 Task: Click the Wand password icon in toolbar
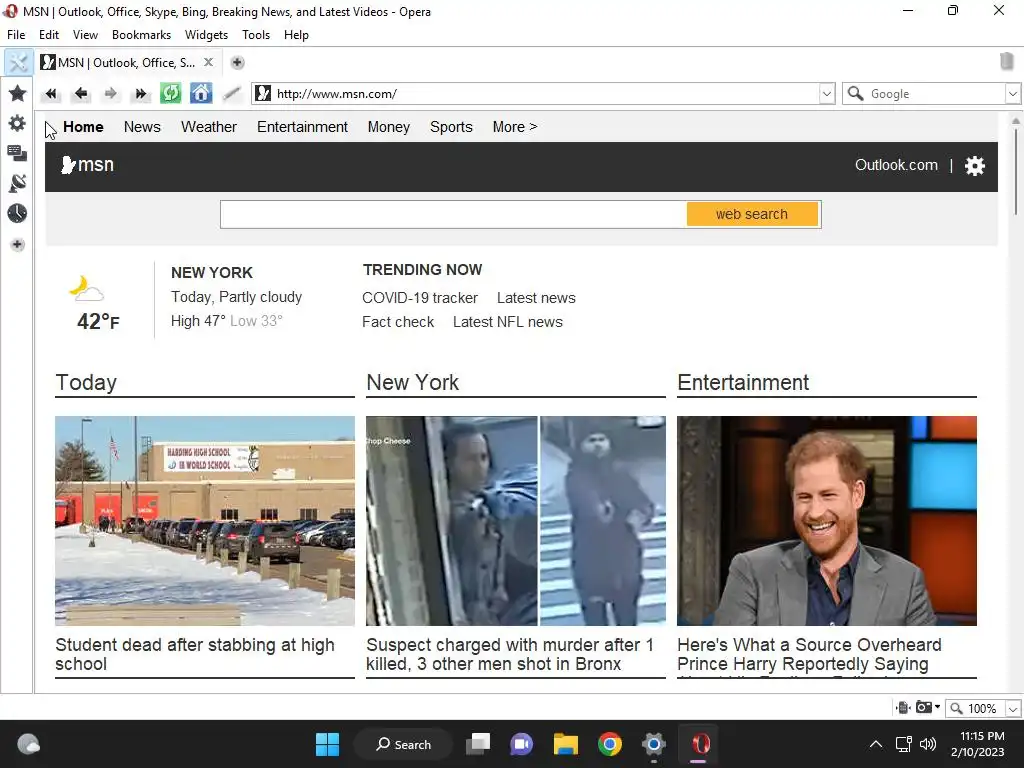231,93
